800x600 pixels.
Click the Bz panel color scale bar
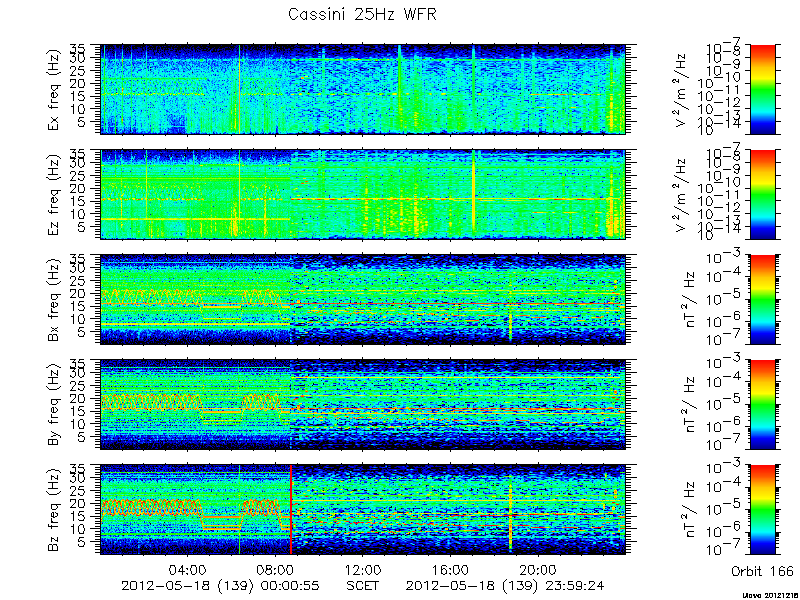[762, 510]
